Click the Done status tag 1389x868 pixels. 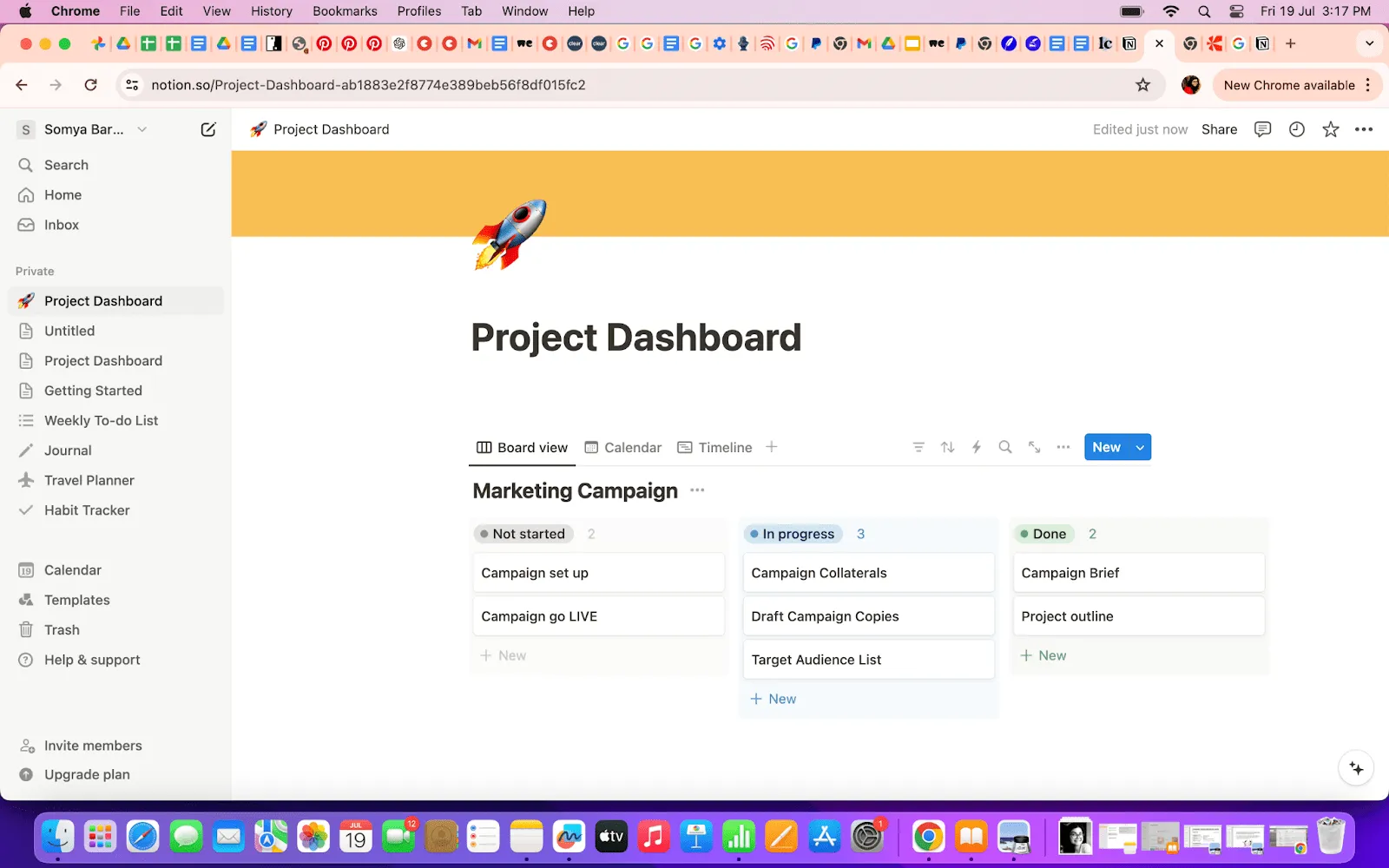click(1043, 534)
